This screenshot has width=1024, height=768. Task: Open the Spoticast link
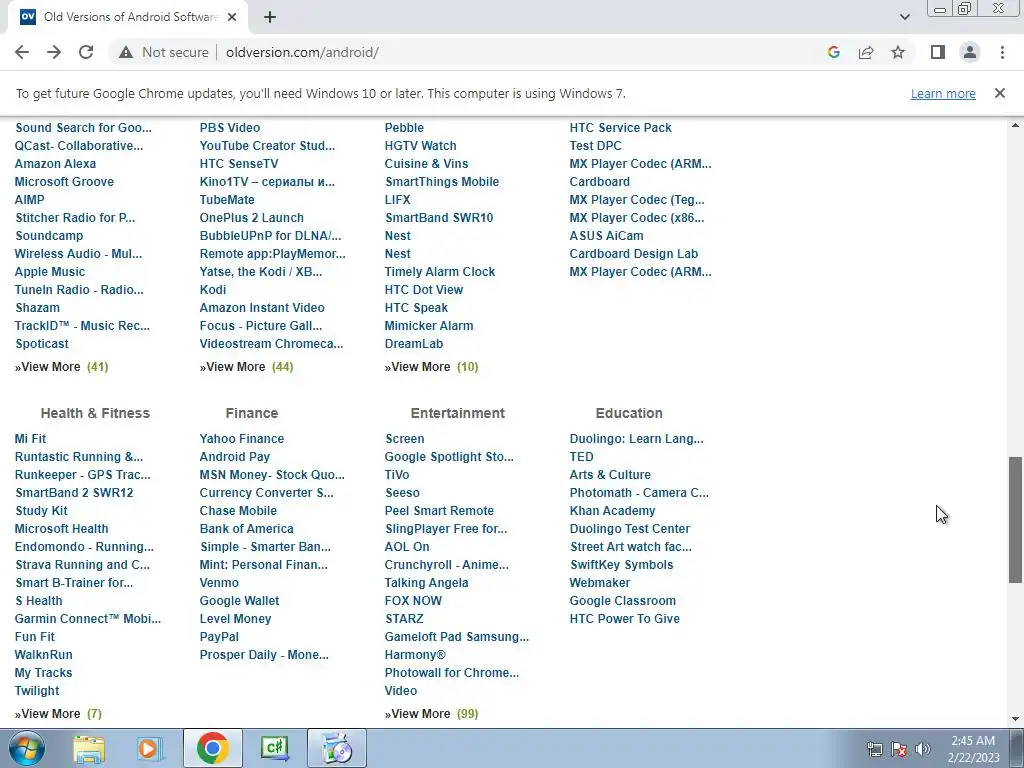click(42, 344)
